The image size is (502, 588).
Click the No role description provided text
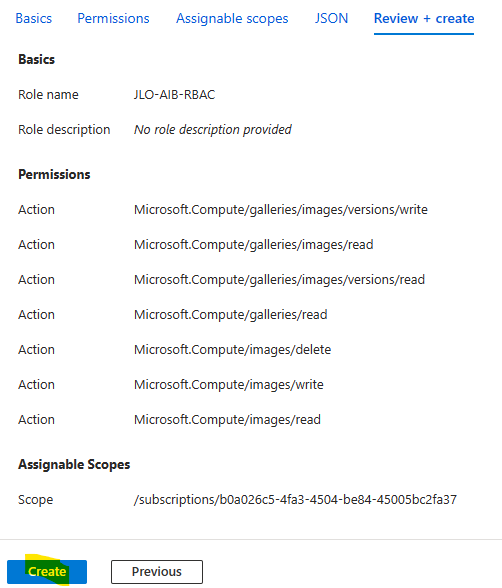pos(213,130)
